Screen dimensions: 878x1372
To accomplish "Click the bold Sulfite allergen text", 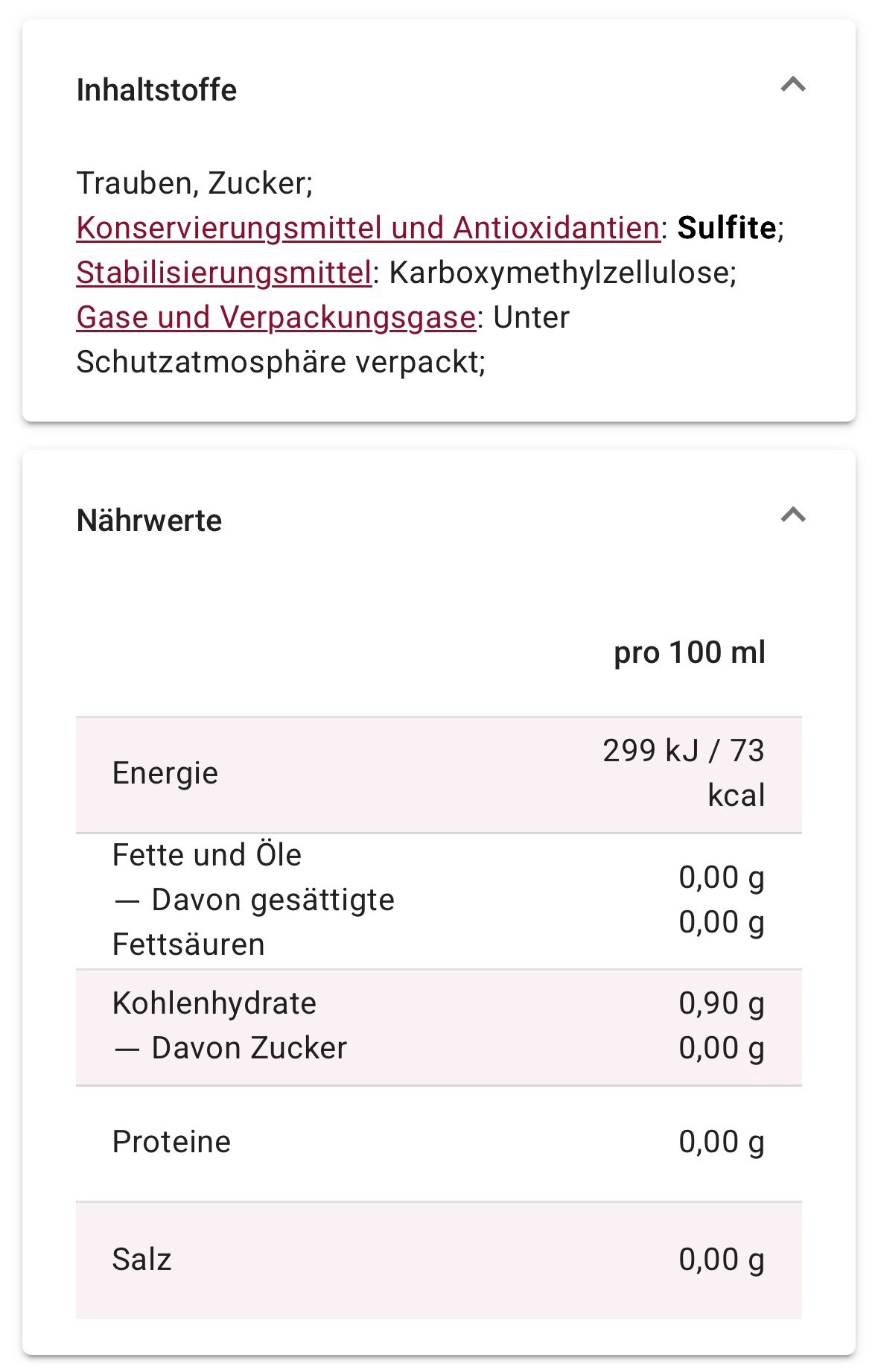I will 727,228.
